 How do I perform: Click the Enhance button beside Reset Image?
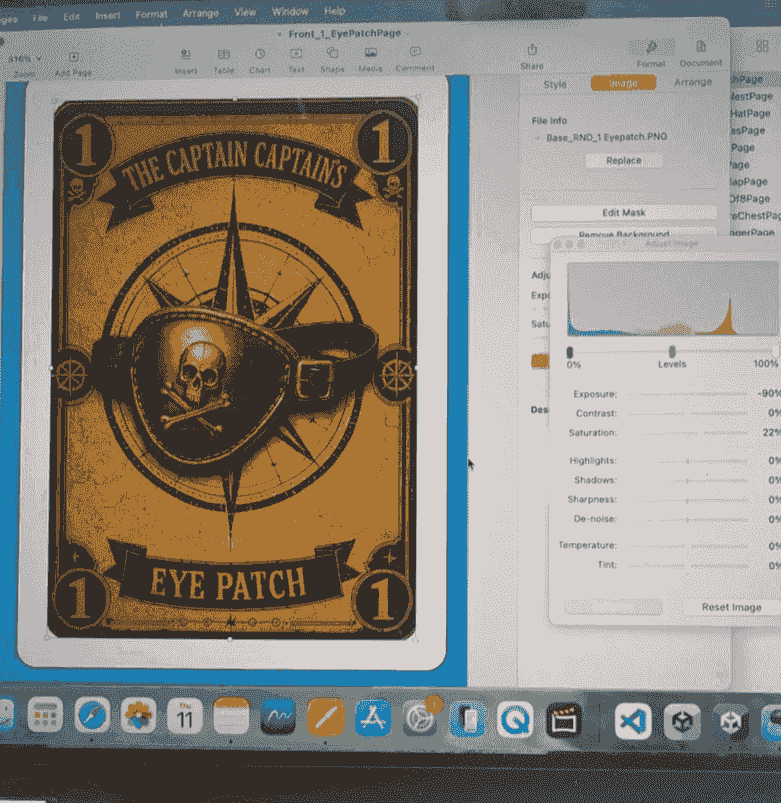613,607
